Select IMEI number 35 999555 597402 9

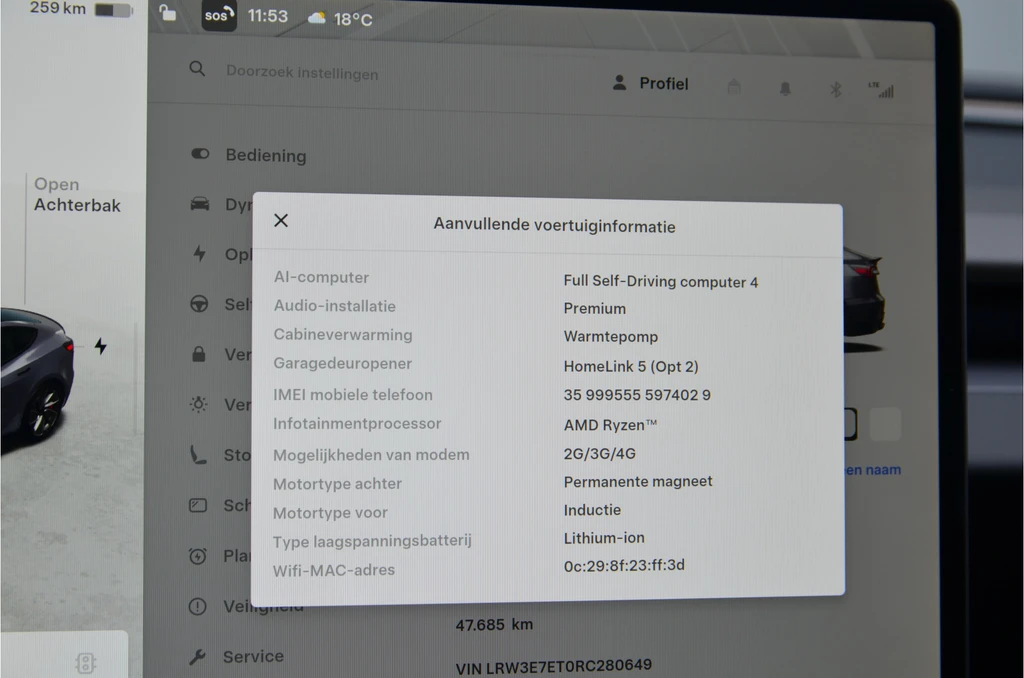coord(637,395)
